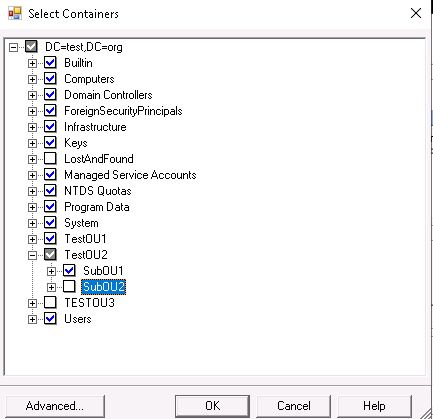Image resolution: width=433 pixels, height=419 pixels.
Task: Toggle the partially checked TestOU2 checkbox
Action: (x=50, y=254)
